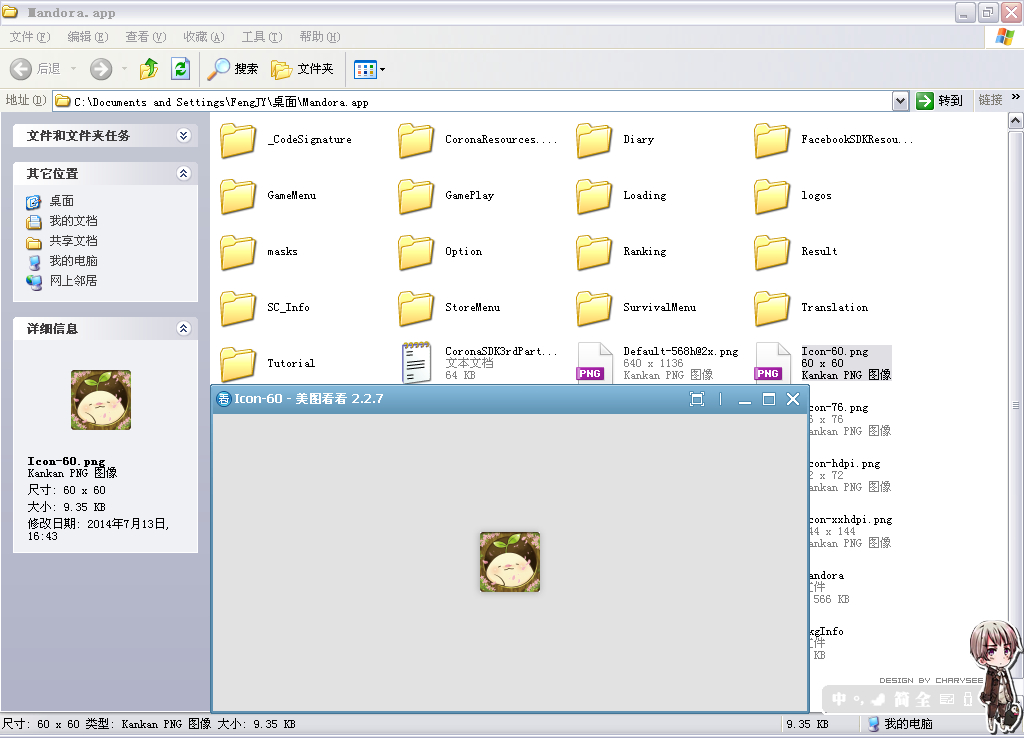Screen dimensions: 1024x738
Task: Select the Diary folder
Action: 615,139
